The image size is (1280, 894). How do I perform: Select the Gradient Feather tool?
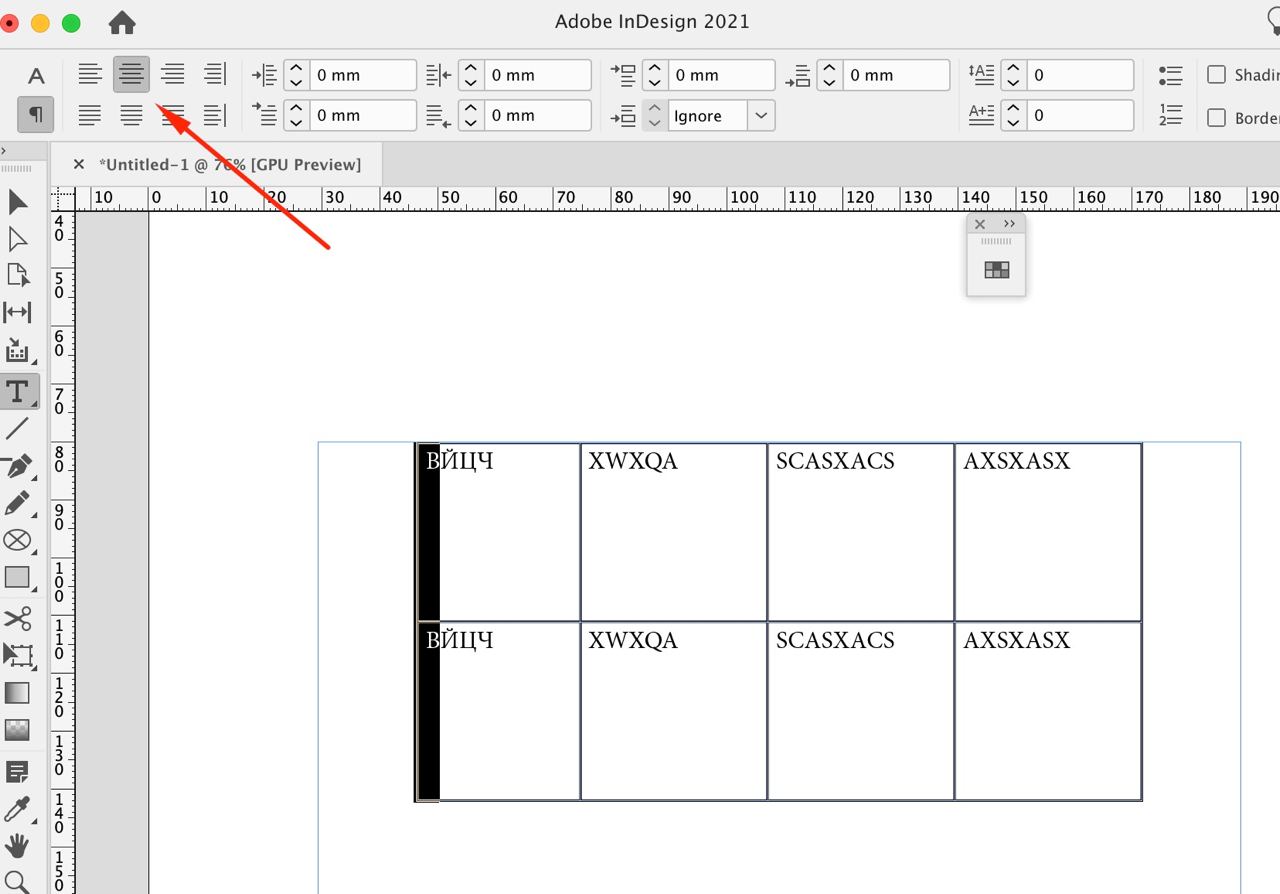click(18, 729)
